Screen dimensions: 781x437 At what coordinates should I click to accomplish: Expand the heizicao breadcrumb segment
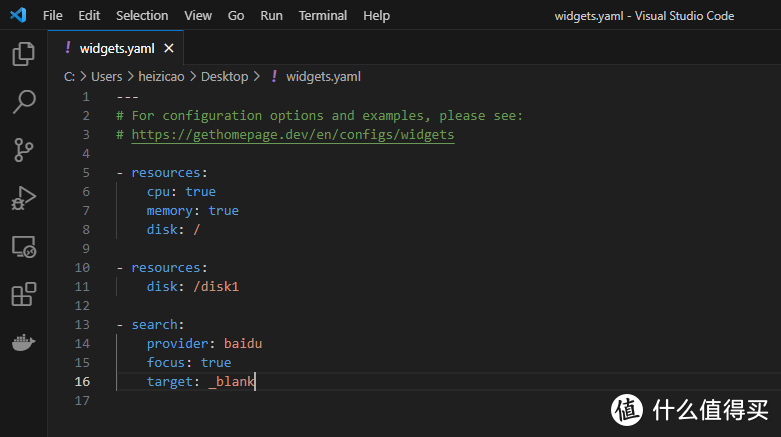point(158,76)
